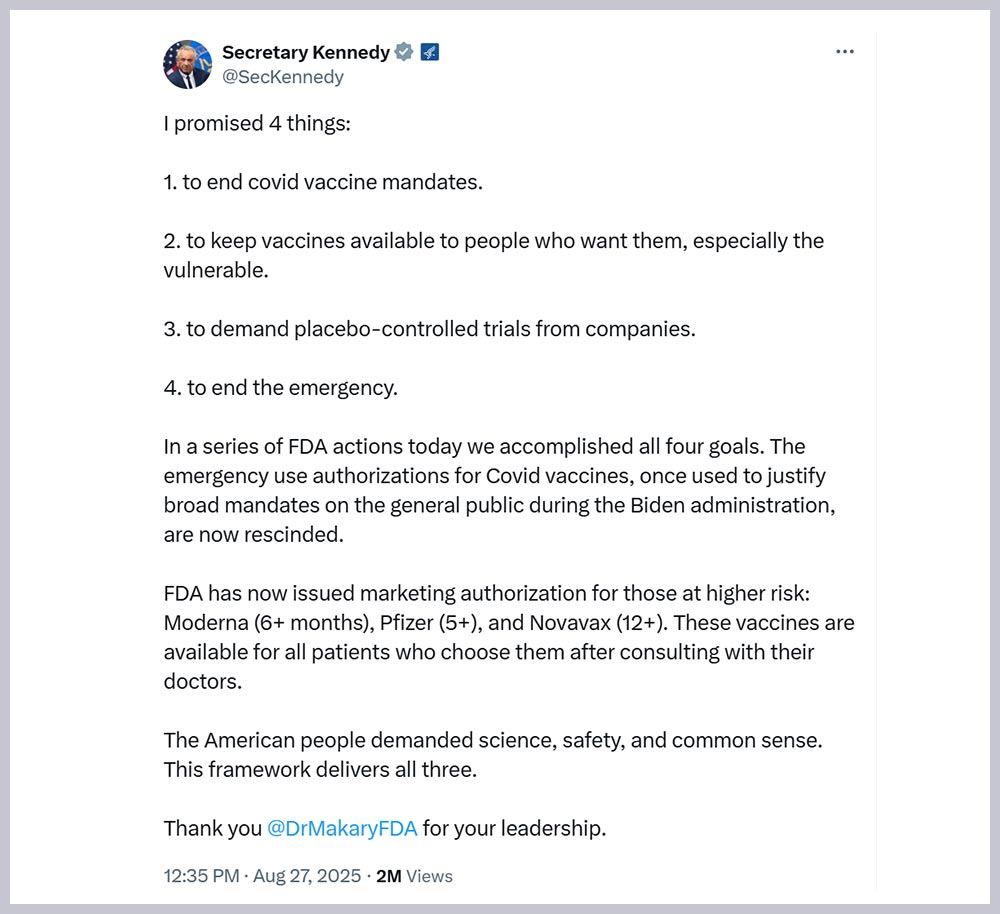
Task: Click the paragraph listing Moderna, Pfizer, and Novavax
Action: pos(508,637)
